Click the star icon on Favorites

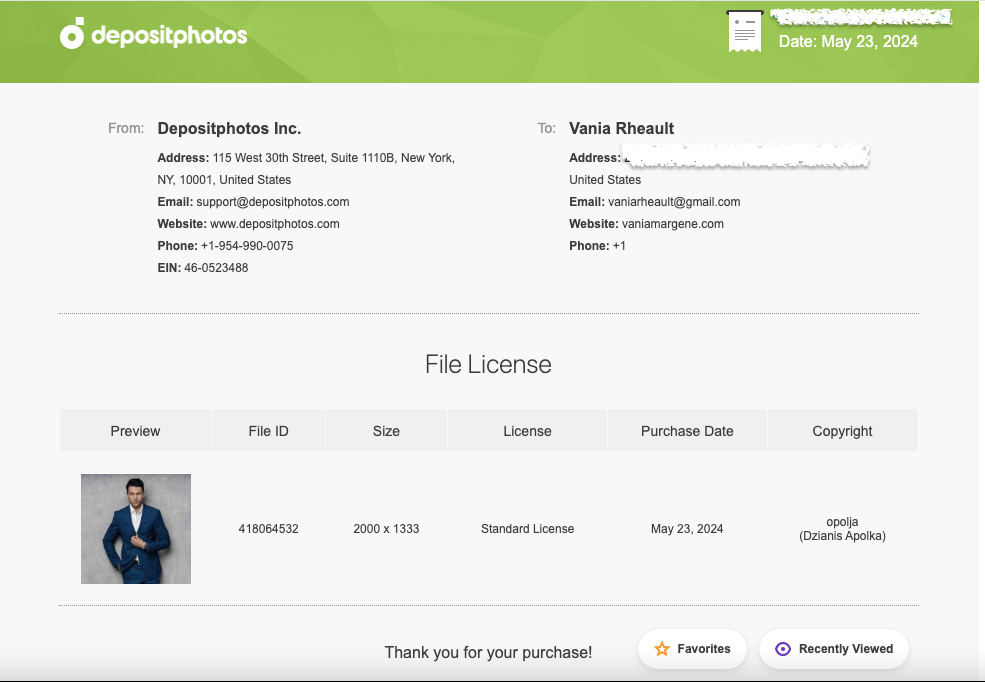661,649
